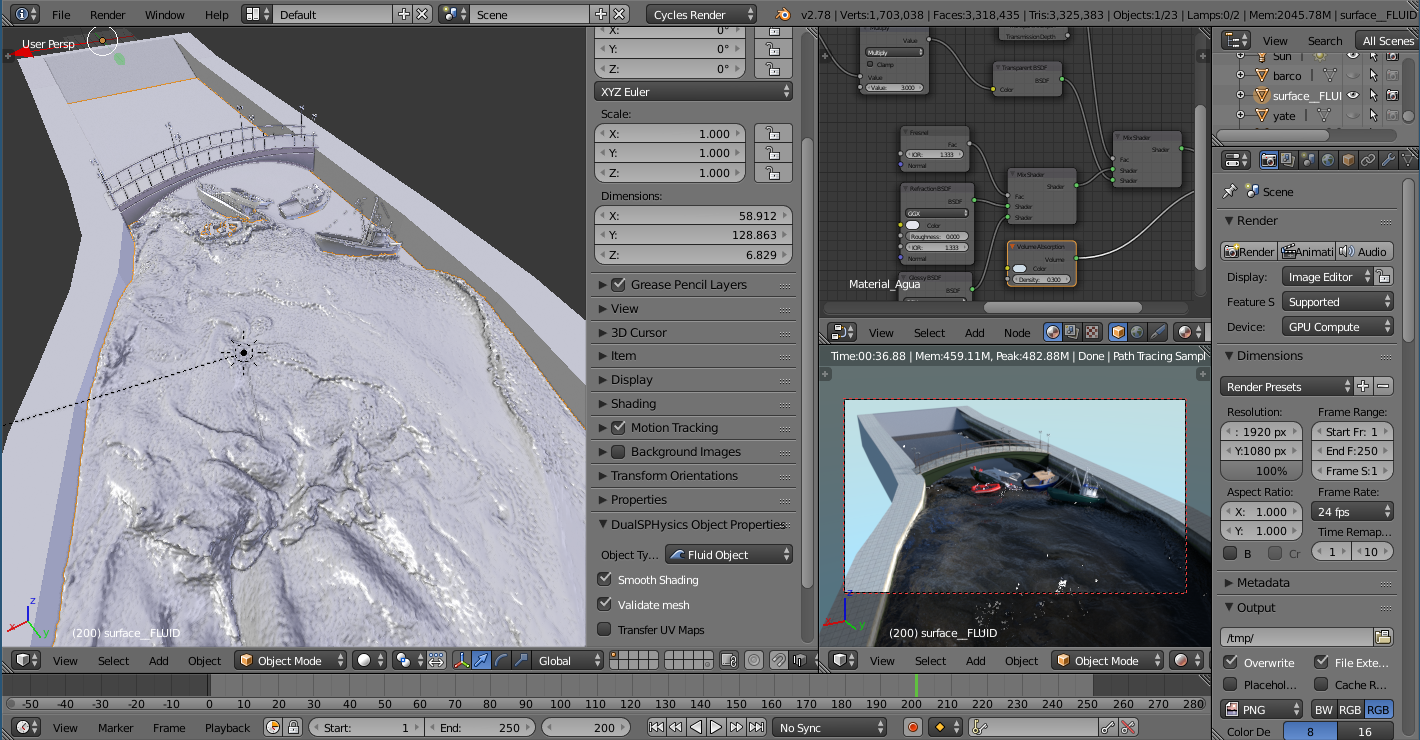Open the Render menu in top bar
Viewport: 1420px width, 740px height.
pyautogui.click(x=107, y=15)
